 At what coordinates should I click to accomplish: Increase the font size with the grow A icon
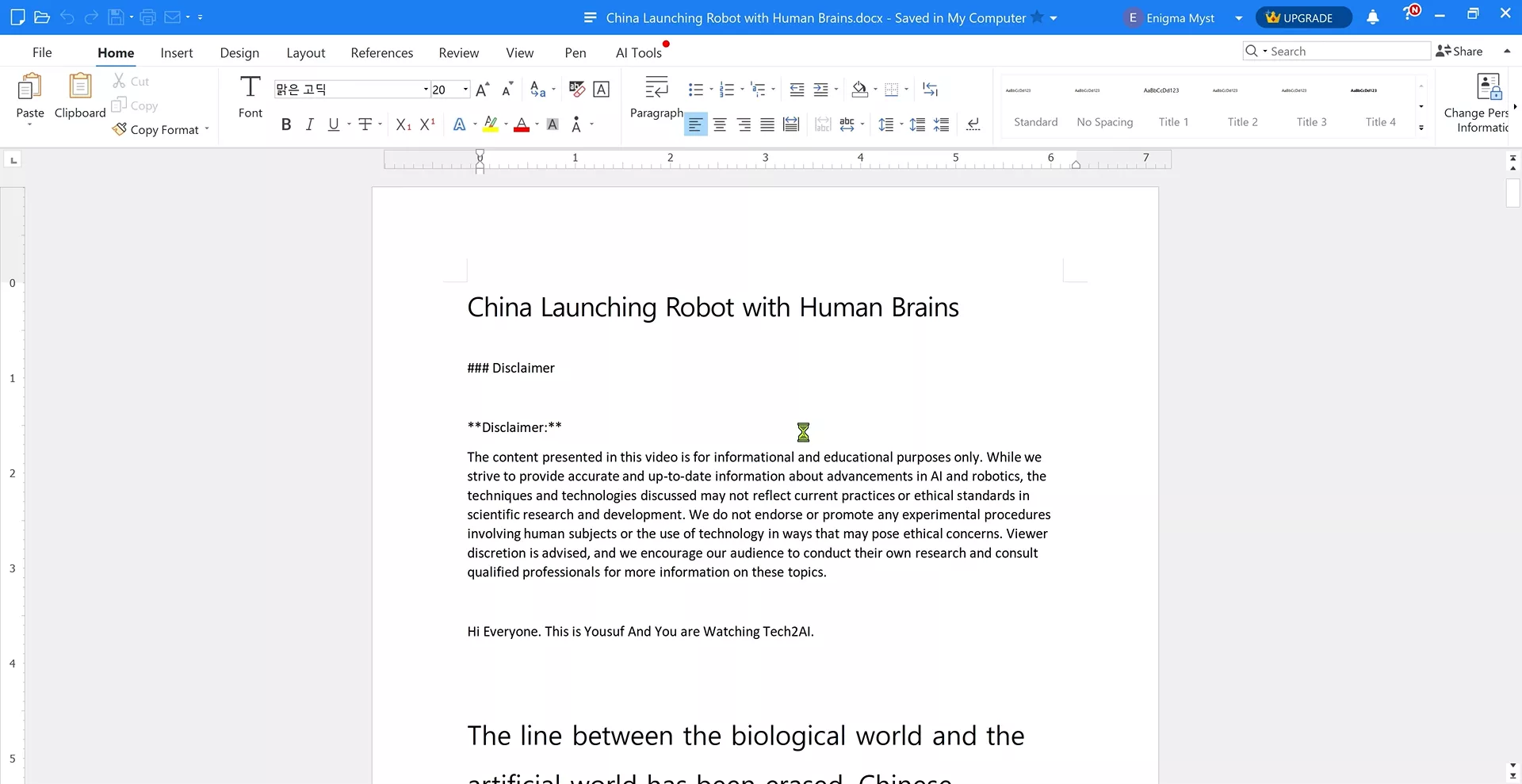tap(483, 89)
